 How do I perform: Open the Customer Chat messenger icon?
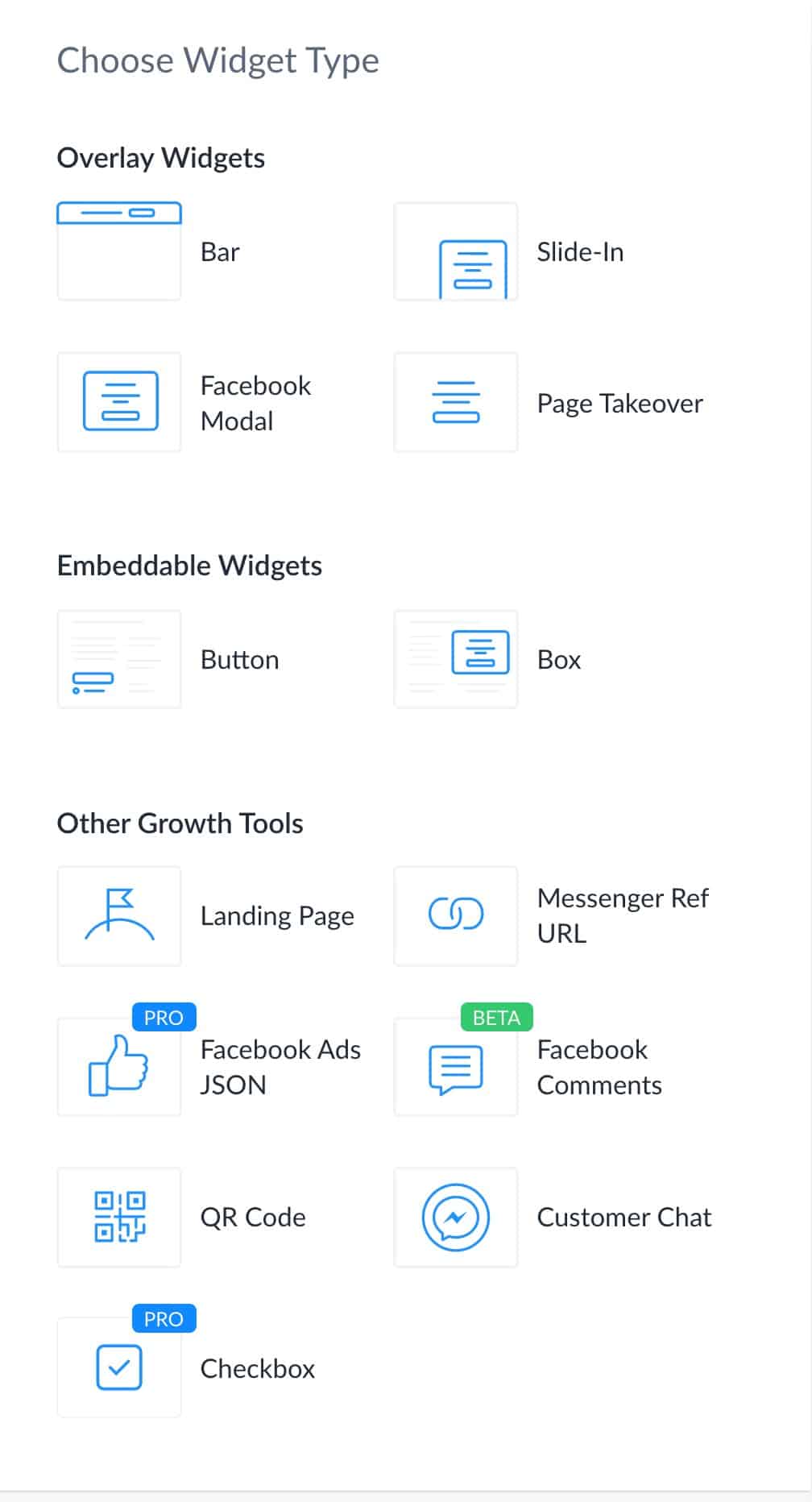click(x=456, y=1217)
